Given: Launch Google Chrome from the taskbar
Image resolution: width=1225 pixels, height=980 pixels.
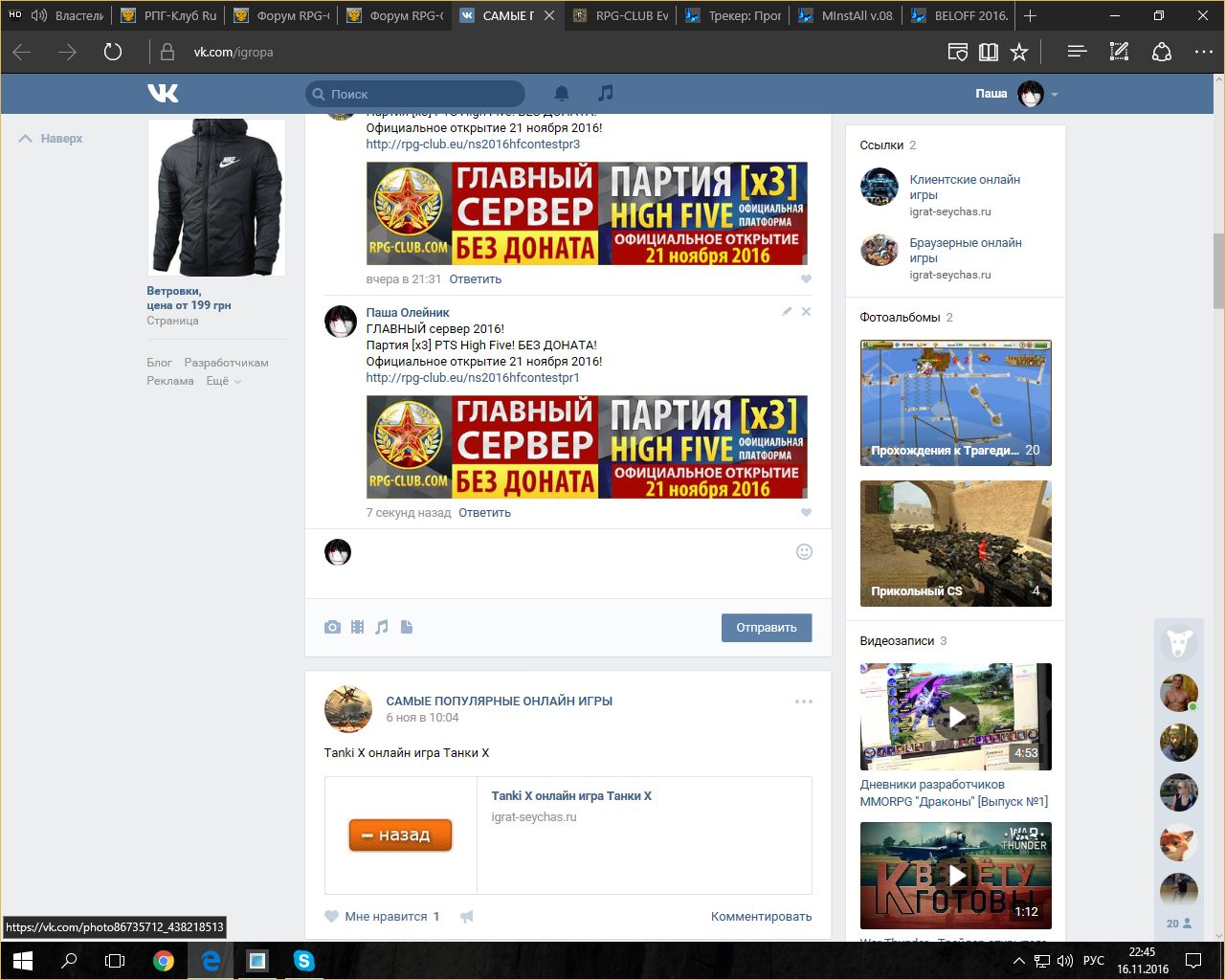Looking at the screenshot, I should tap(164, 960).
